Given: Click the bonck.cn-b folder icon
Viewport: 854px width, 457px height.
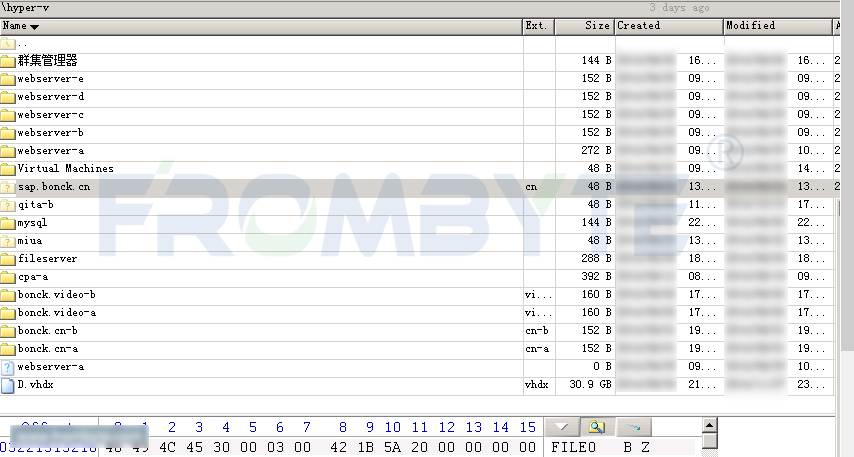Looking at the screenshot, I should tap(8, 331).
